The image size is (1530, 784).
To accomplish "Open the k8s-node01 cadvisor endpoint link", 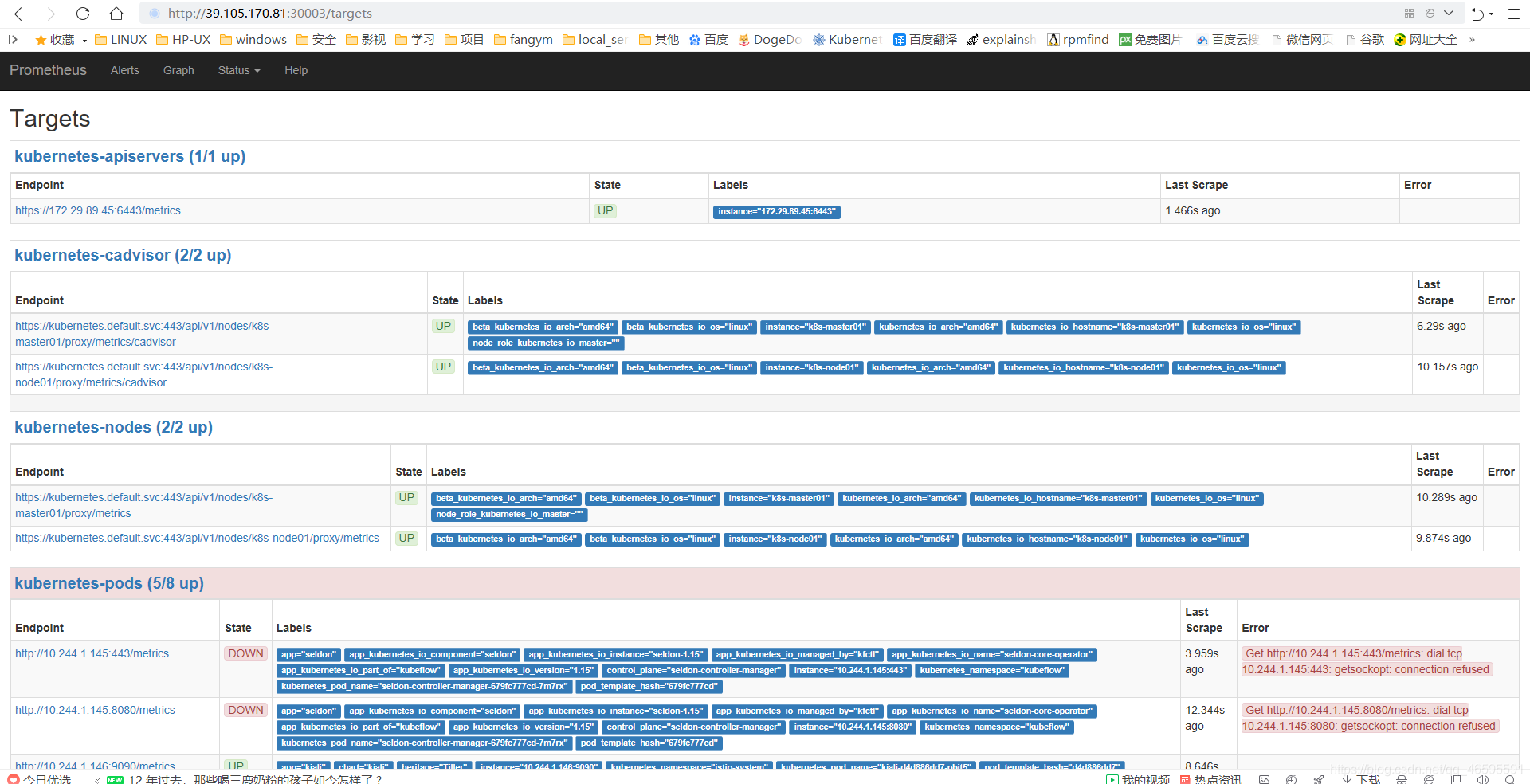I will pyautogui.click(x=143, y=374).
